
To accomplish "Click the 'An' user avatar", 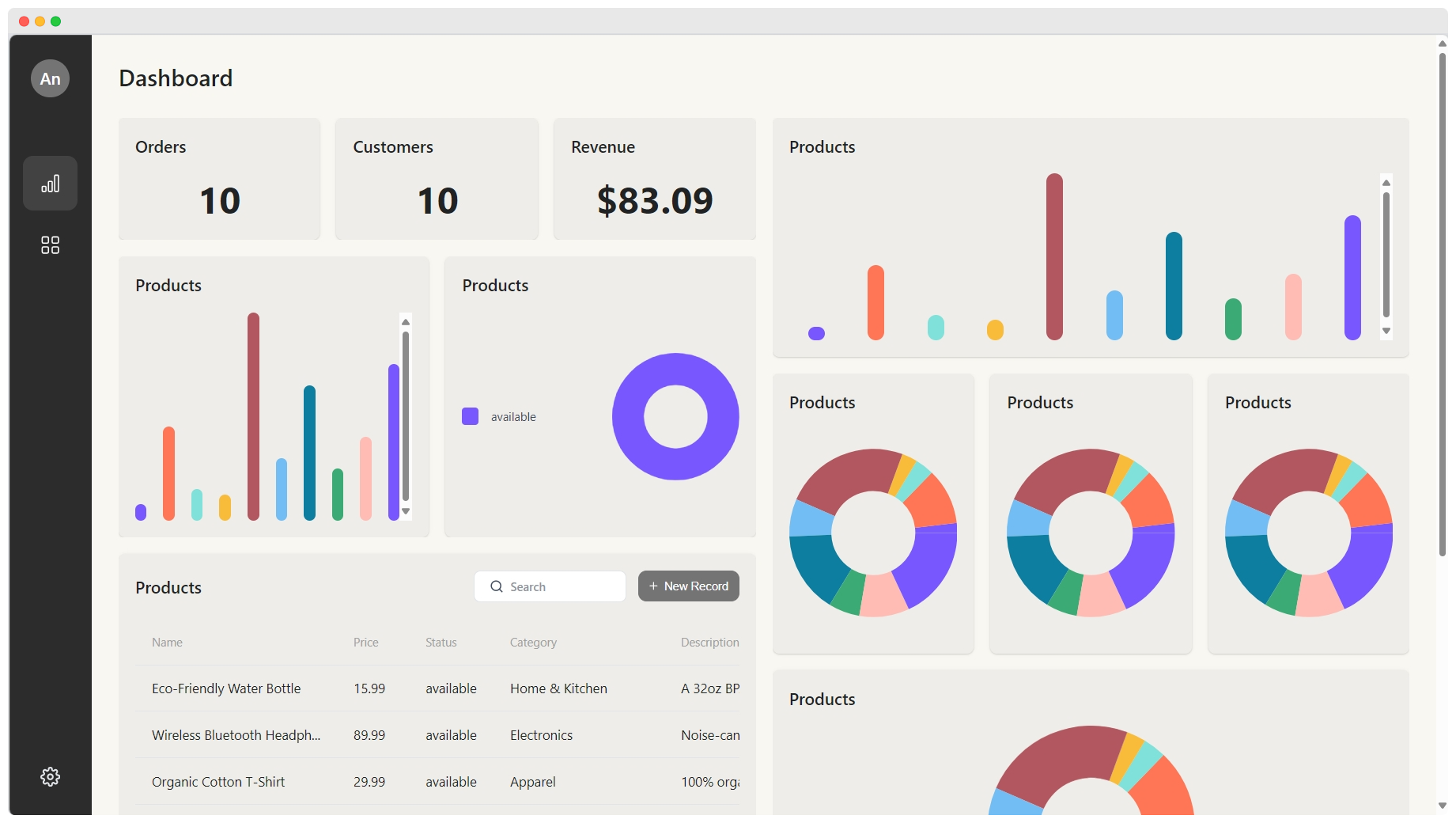I will point(50,78).
